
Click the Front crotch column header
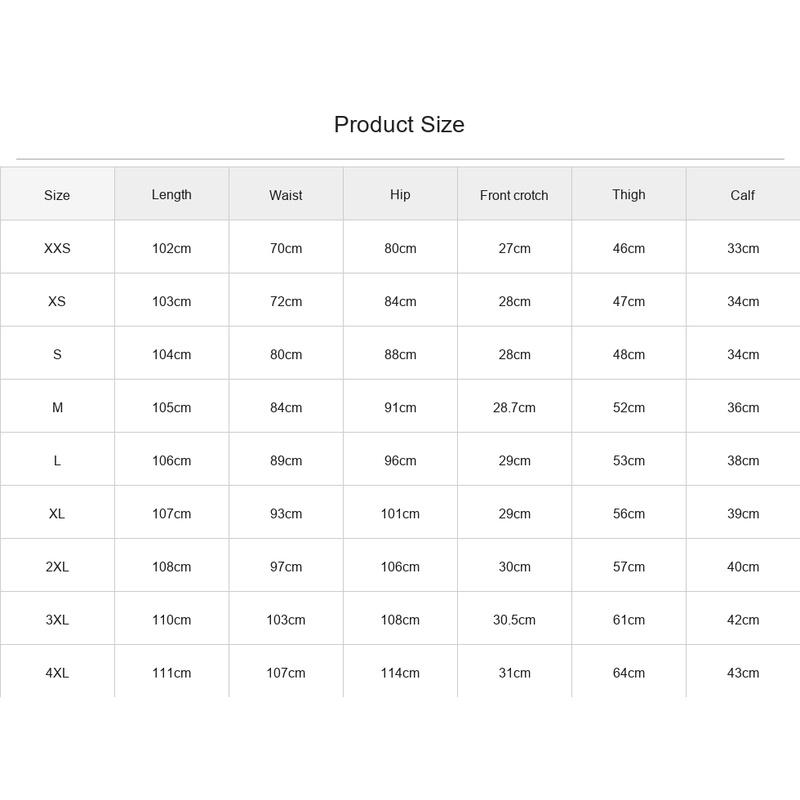(x=514, y=195)
